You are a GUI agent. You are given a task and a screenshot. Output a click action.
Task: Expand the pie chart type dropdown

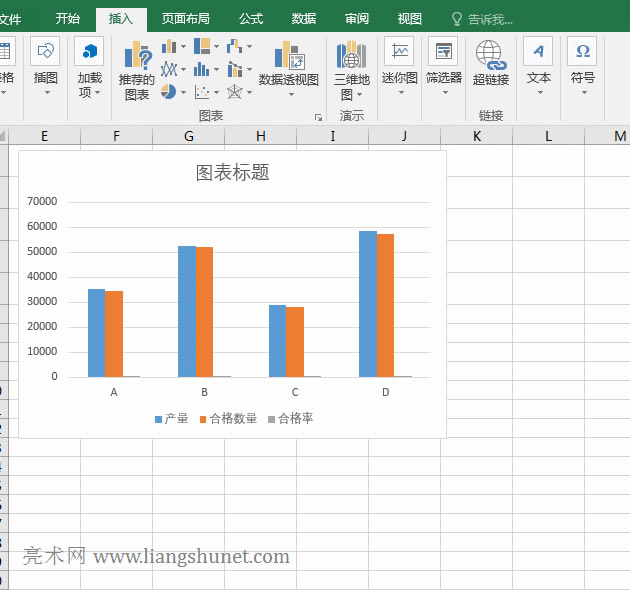[174, 92]
